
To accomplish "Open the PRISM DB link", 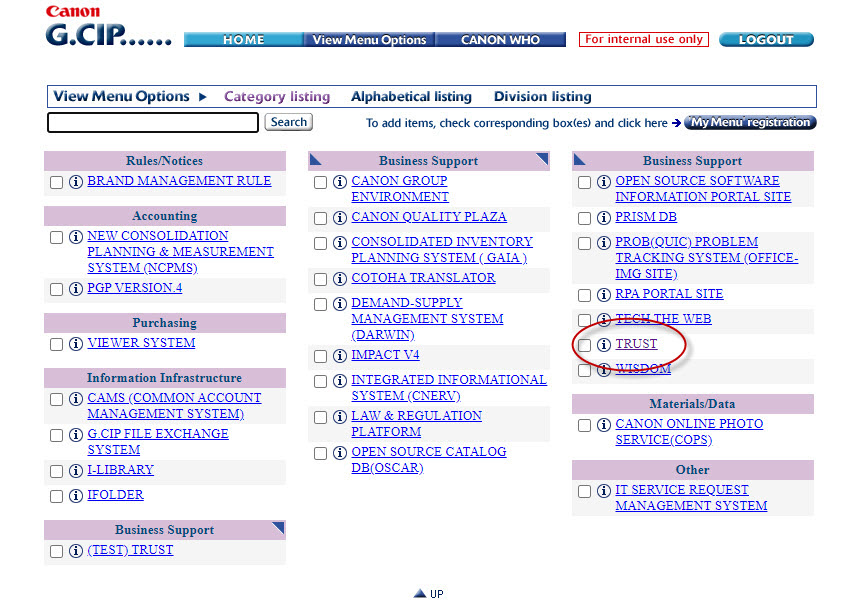I will coord(646,217).
